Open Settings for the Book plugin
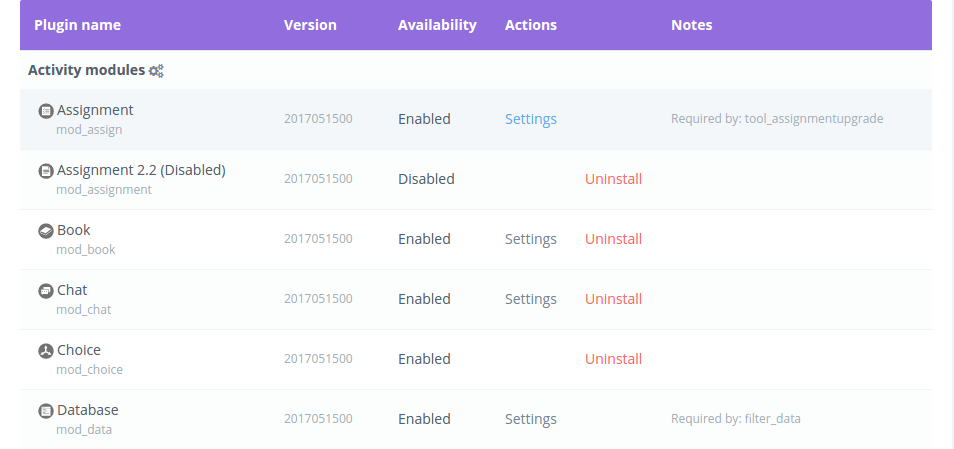 click(x=531, y=239)
